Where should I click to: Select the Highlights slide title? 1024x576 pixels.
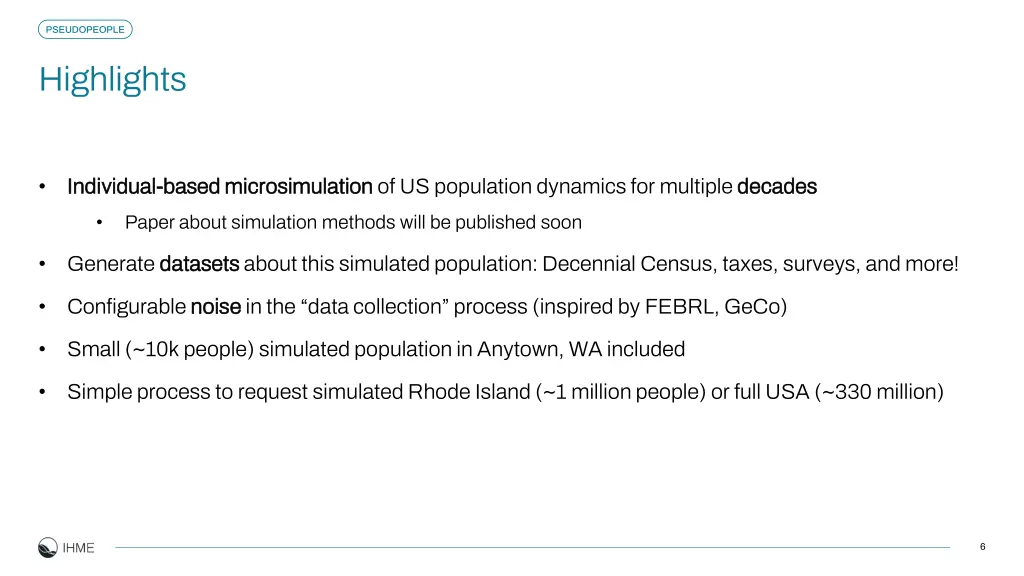click(112, 80)
